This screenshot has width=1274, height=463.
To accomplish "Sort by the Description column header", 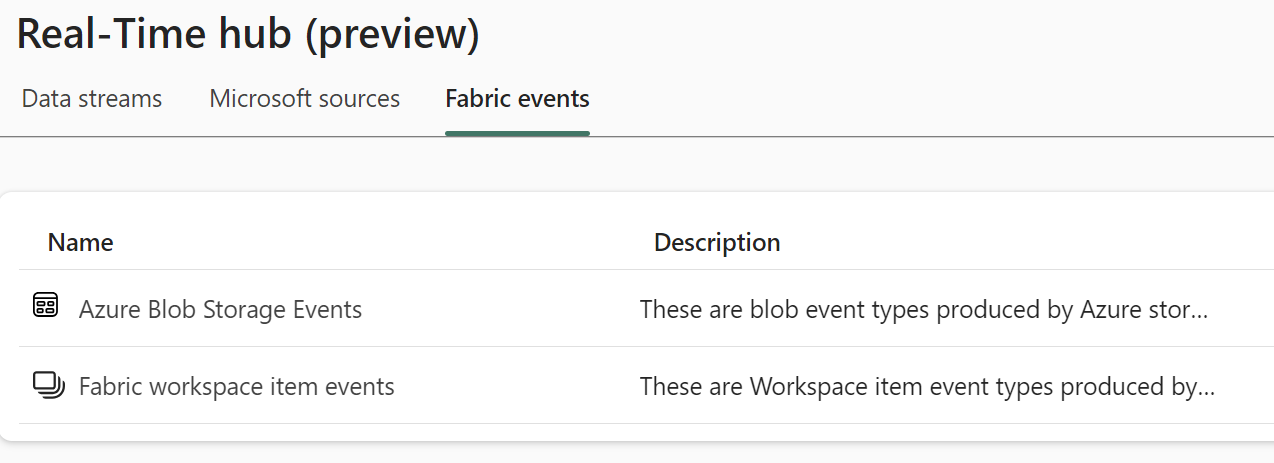I will (x=717, y=242).
